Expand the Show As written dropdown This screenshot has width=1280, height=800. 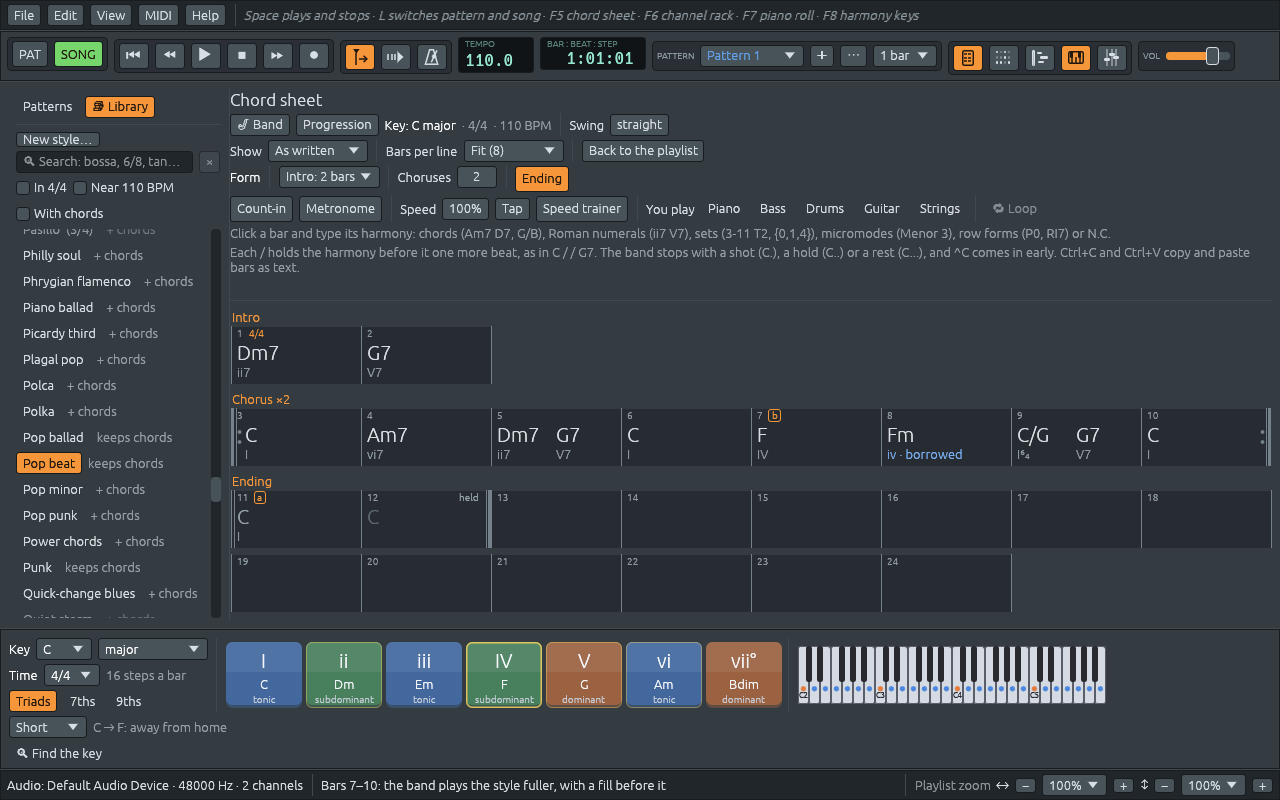(x=318, y=151)
